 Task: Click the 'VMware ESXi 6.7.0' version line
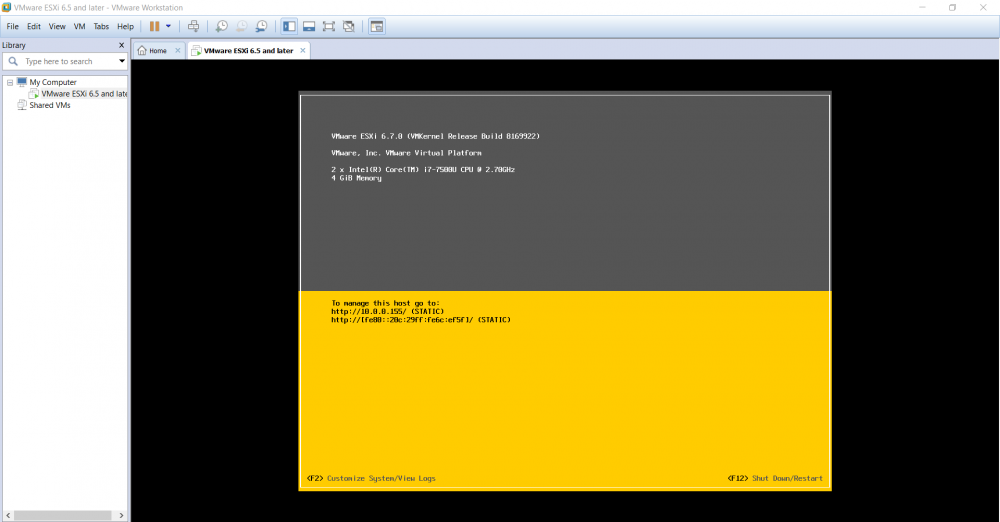point(435,136)
